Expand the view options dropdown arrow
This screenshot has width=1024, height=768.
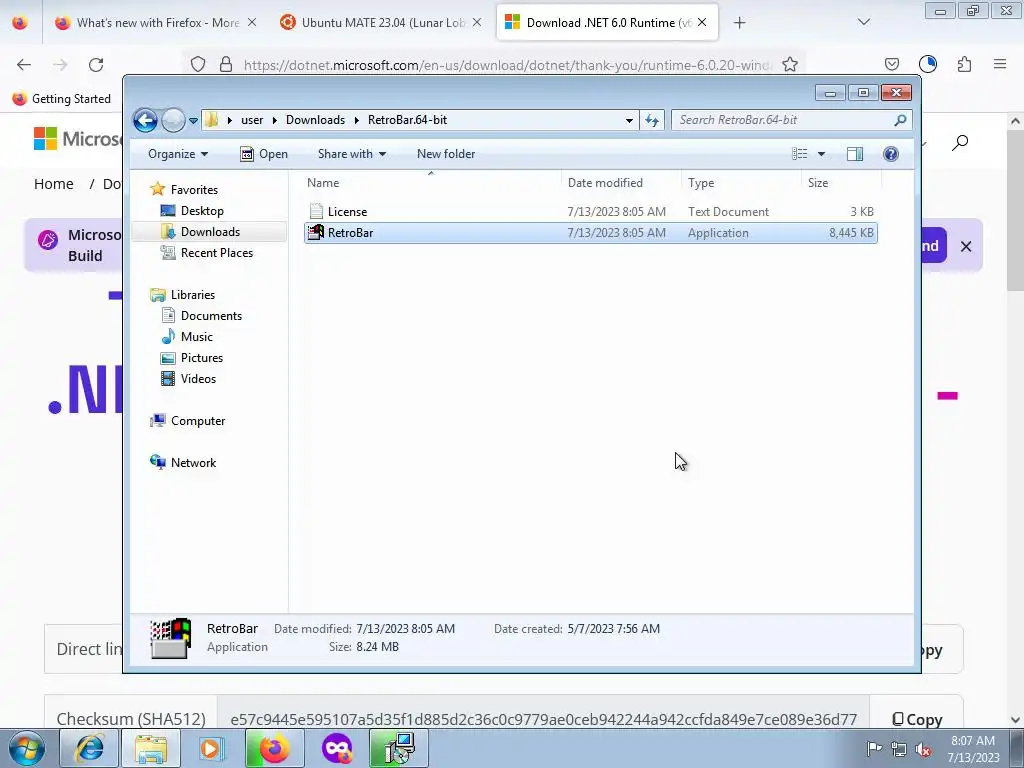tap(821, 154)
